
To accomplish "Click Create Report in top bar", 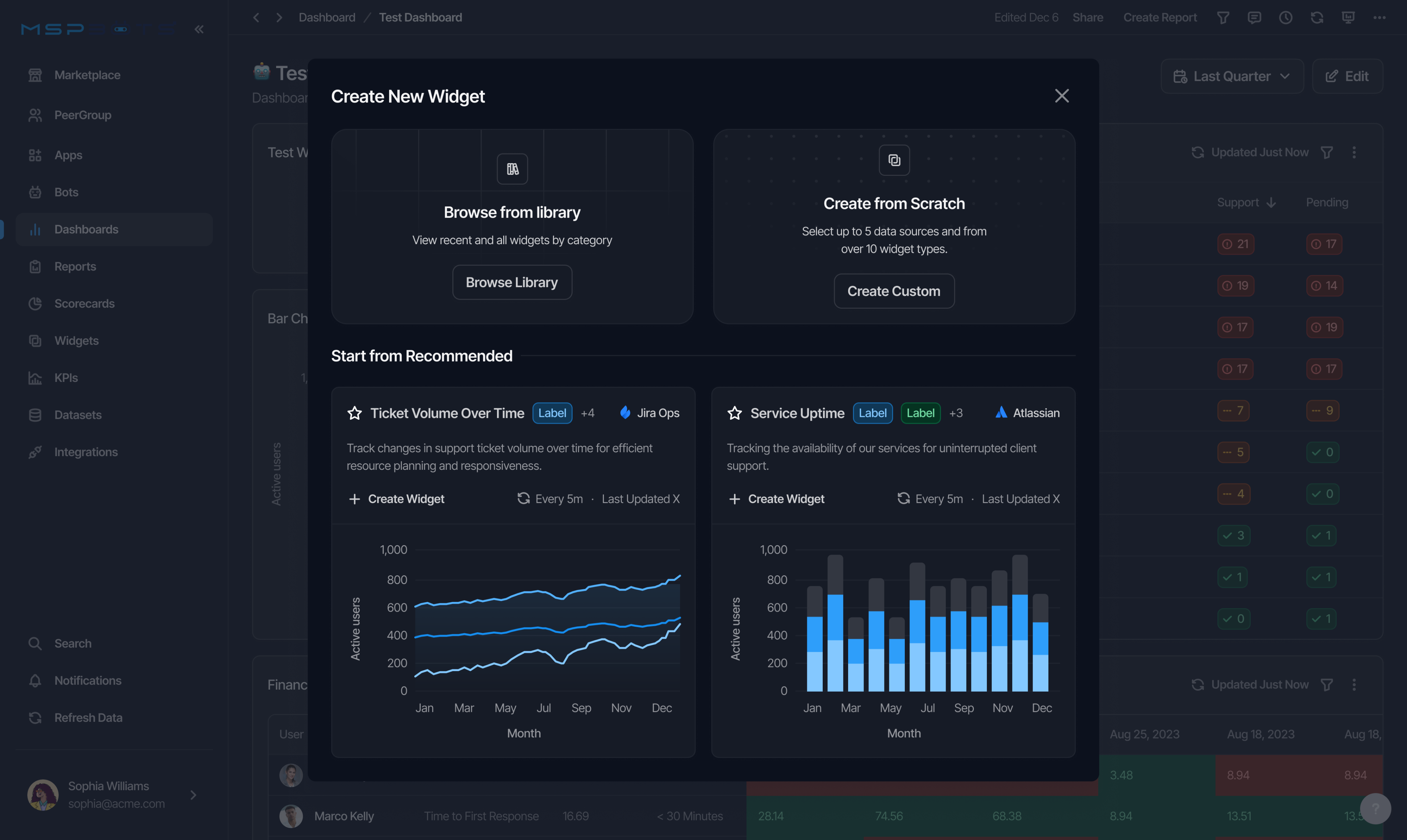I will [x=1160, y=18].
